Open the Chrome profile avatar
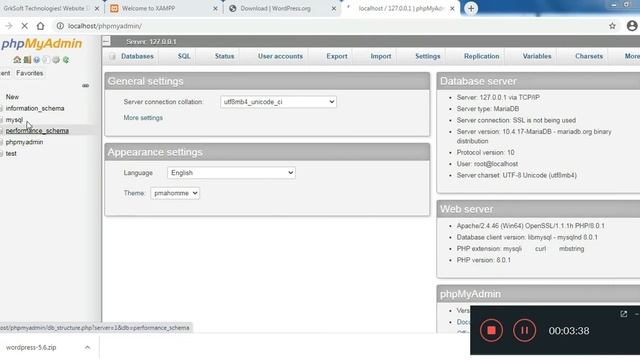 (632, 26)
